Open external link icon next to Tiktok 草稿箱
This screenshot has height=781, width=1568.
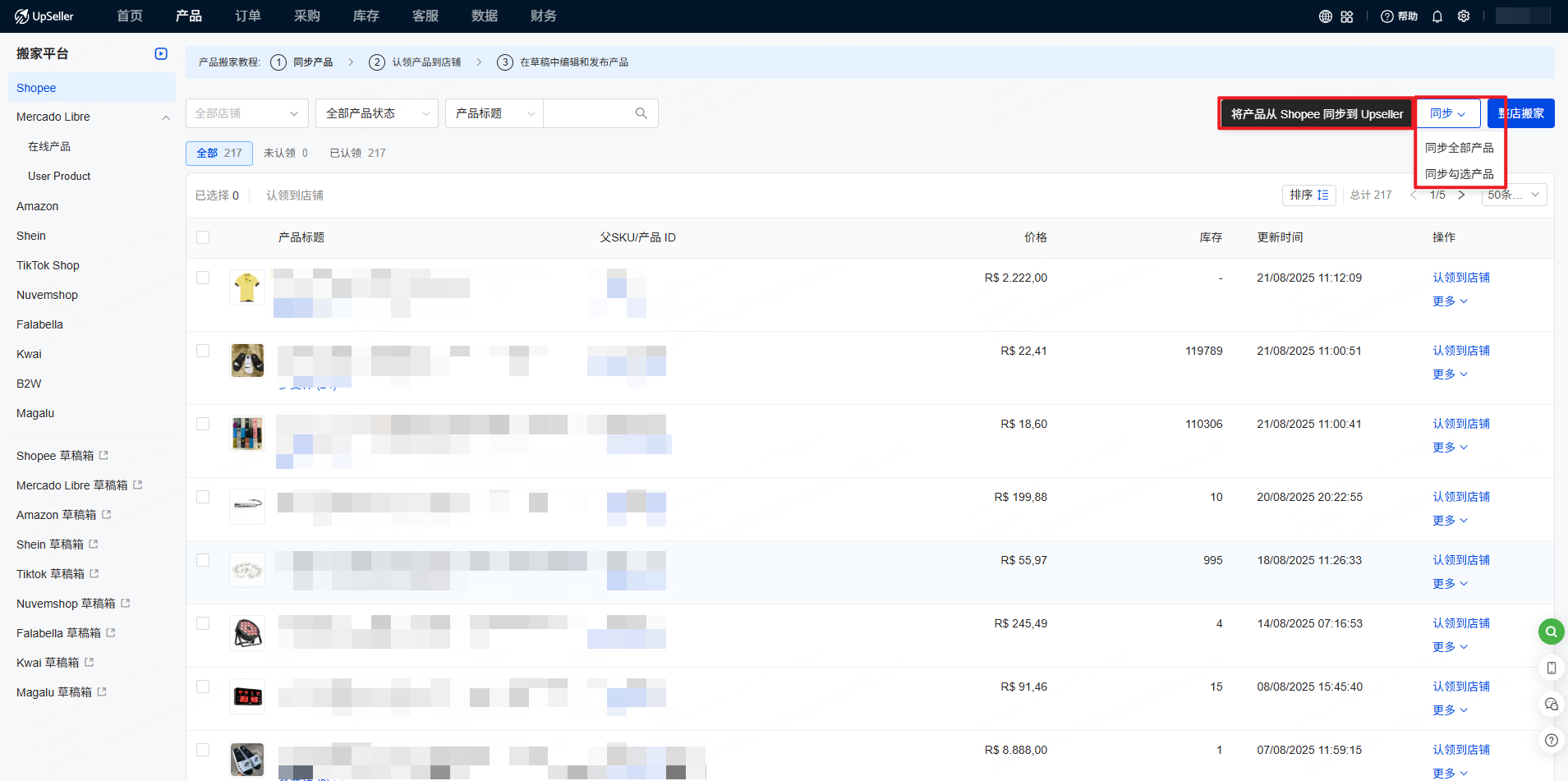click(x=94, y=573)
